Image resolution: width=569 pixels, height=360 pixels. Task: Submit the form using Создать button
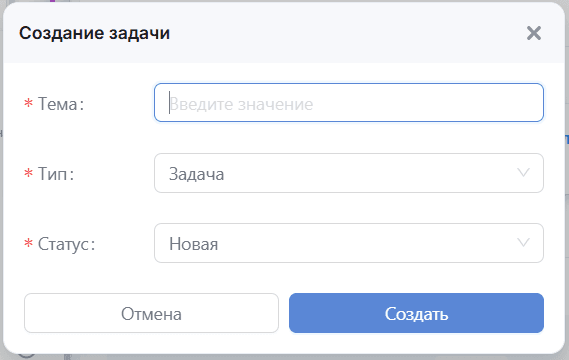[416, 313]
